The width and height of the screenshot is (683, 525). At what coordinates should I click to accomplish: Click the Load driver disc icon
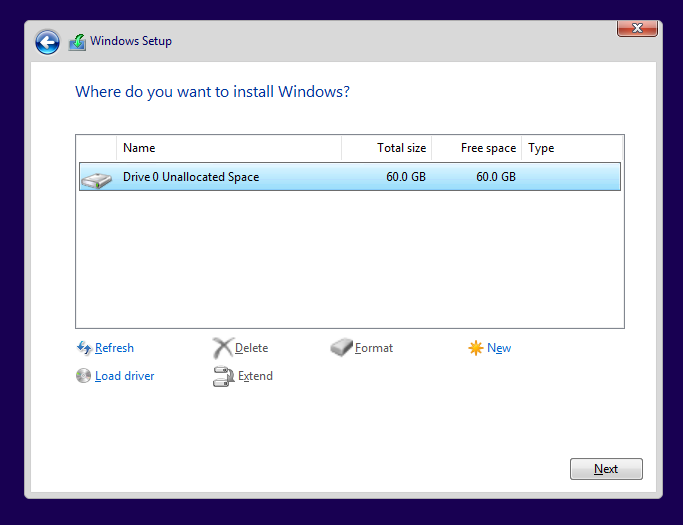coord(83,376)
